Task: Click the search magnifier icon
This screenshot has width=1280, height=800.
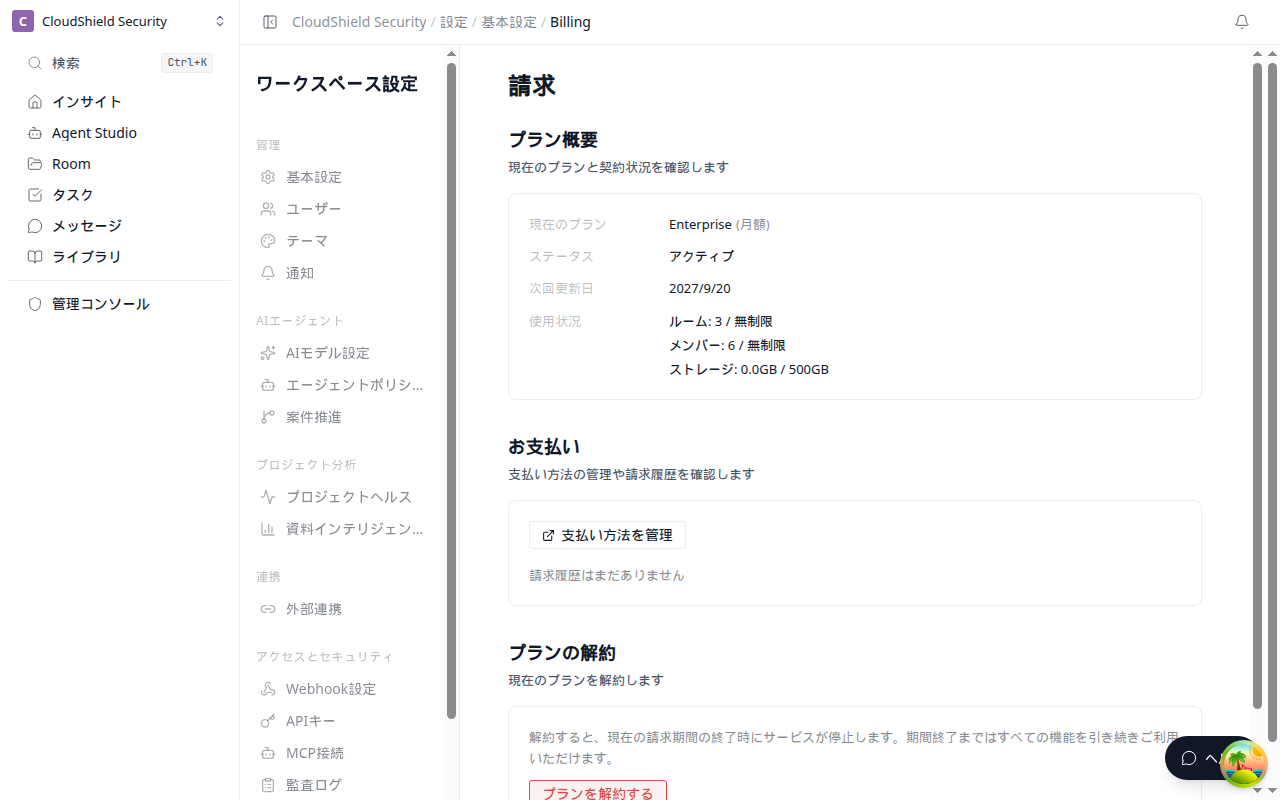Action: click(x=35, y=63)
